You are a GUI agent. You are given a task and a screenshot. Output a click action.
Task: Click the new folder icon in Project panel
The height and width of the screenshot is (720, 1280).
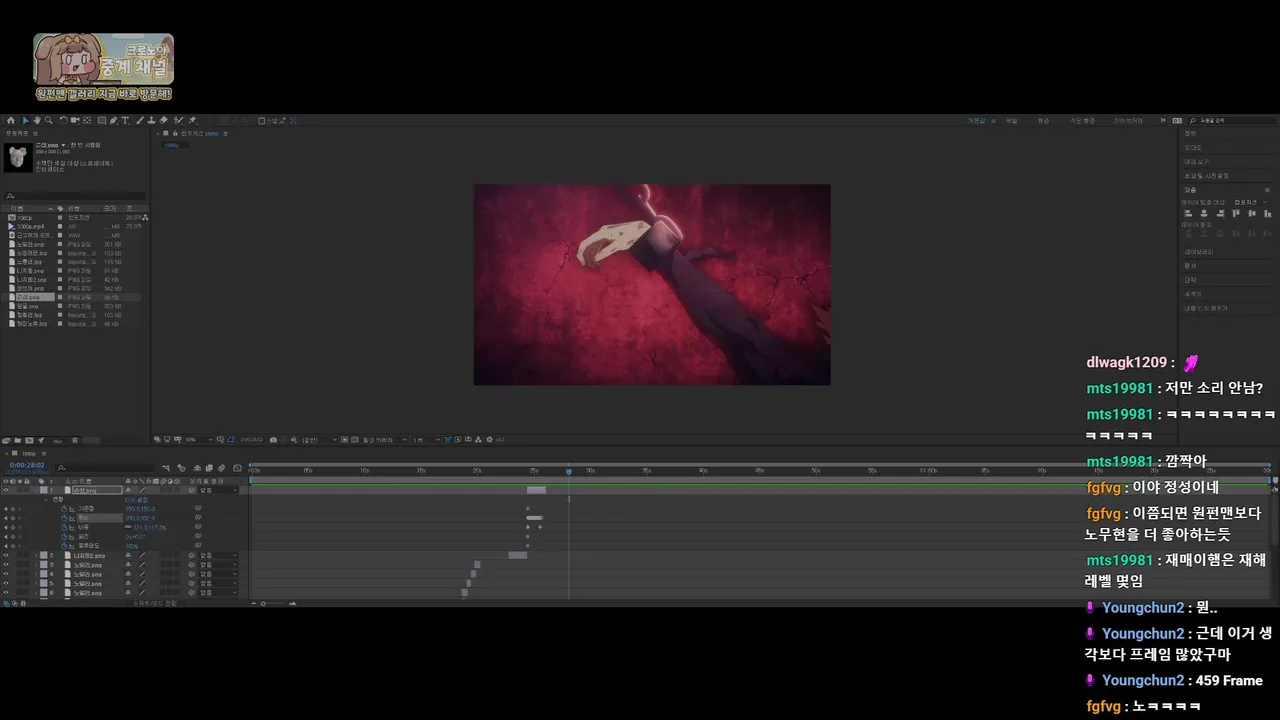click(18, 440)
